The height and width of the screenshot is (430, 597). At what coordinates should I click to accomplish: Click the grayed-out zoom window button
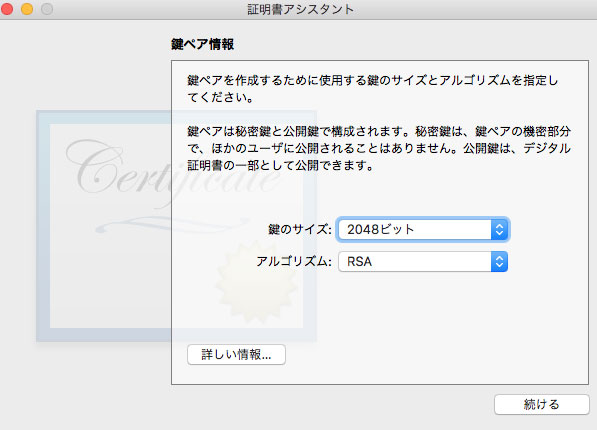tap(47, 8)
